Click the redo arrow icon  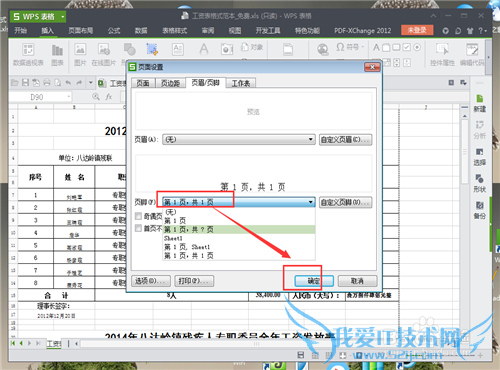[79, 82]
